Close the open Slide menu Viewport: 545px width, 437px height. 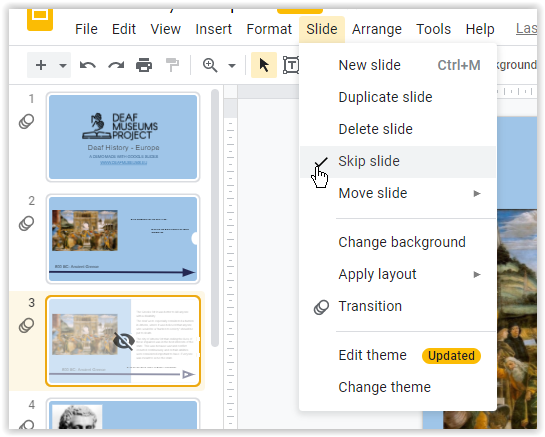pos(322,29)
